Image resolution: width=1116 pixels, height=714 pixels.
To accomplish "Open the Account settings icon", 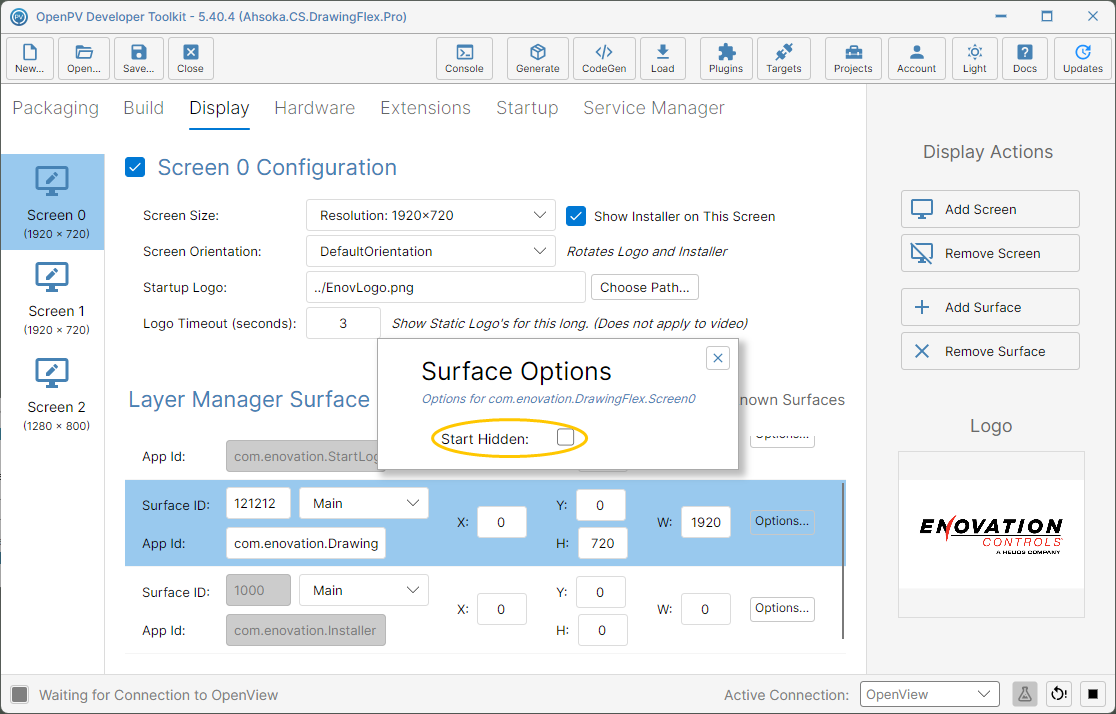I will tap(917, 58).
